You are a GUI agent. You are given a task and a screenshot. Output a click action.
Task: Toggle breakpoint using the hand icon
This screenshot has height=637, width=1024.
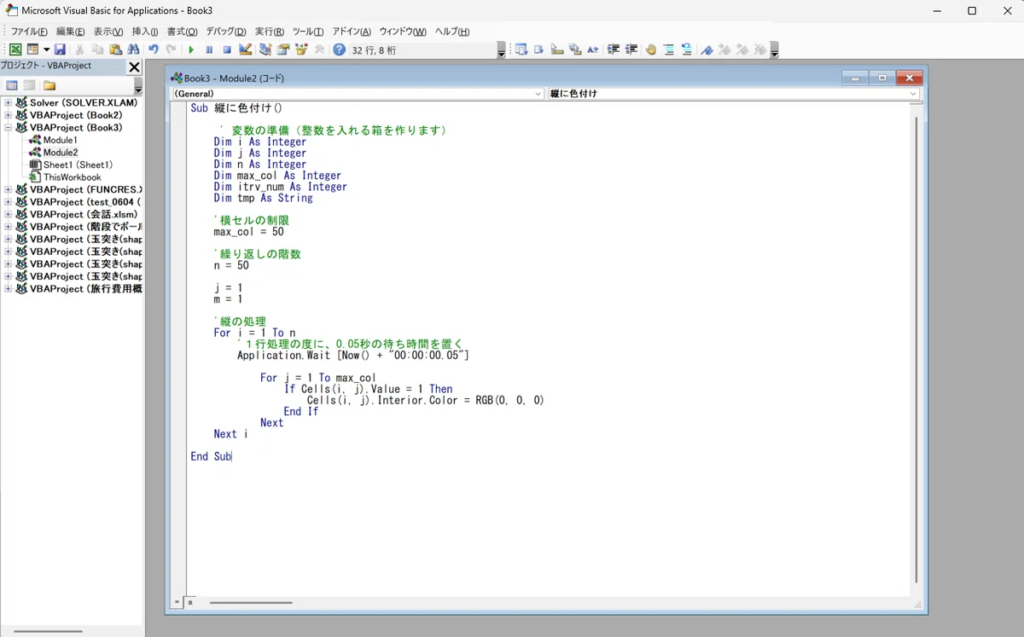tap(650, 49)
